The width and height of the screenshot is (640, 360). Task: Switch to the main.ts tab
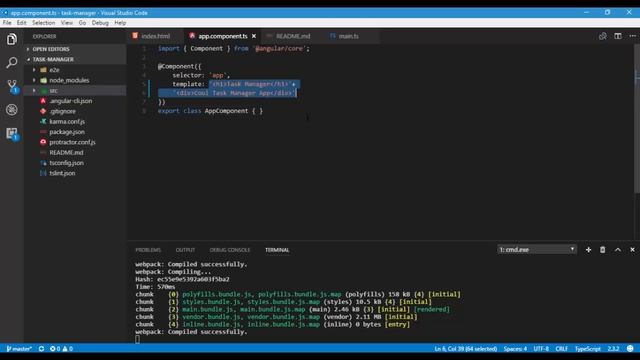click(348, 36)
